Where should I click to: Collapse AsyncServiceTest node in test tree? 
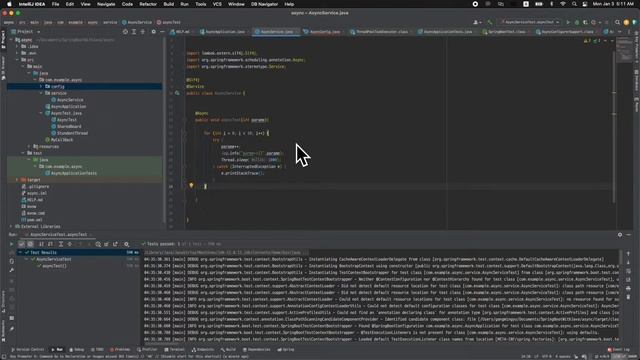pyautogui.click(x=27, y=259)
